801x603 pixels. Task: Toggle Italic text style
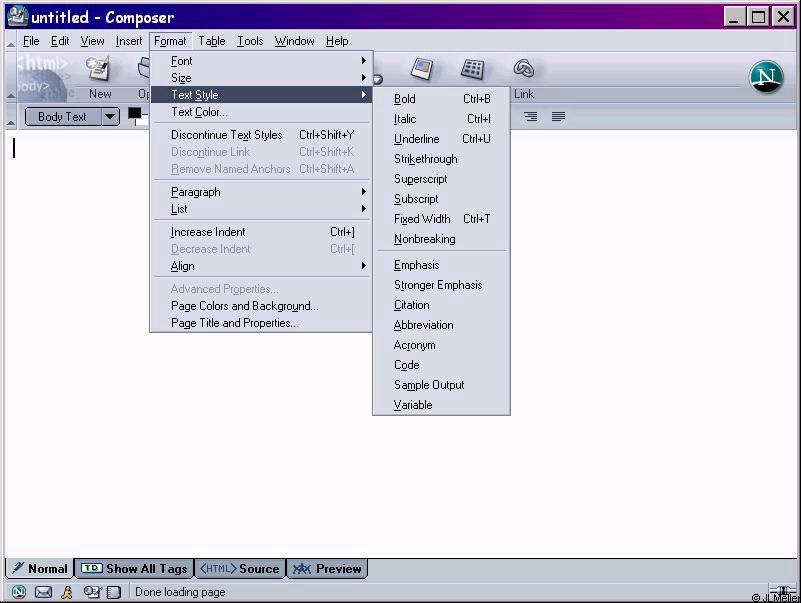coord(441,119)
